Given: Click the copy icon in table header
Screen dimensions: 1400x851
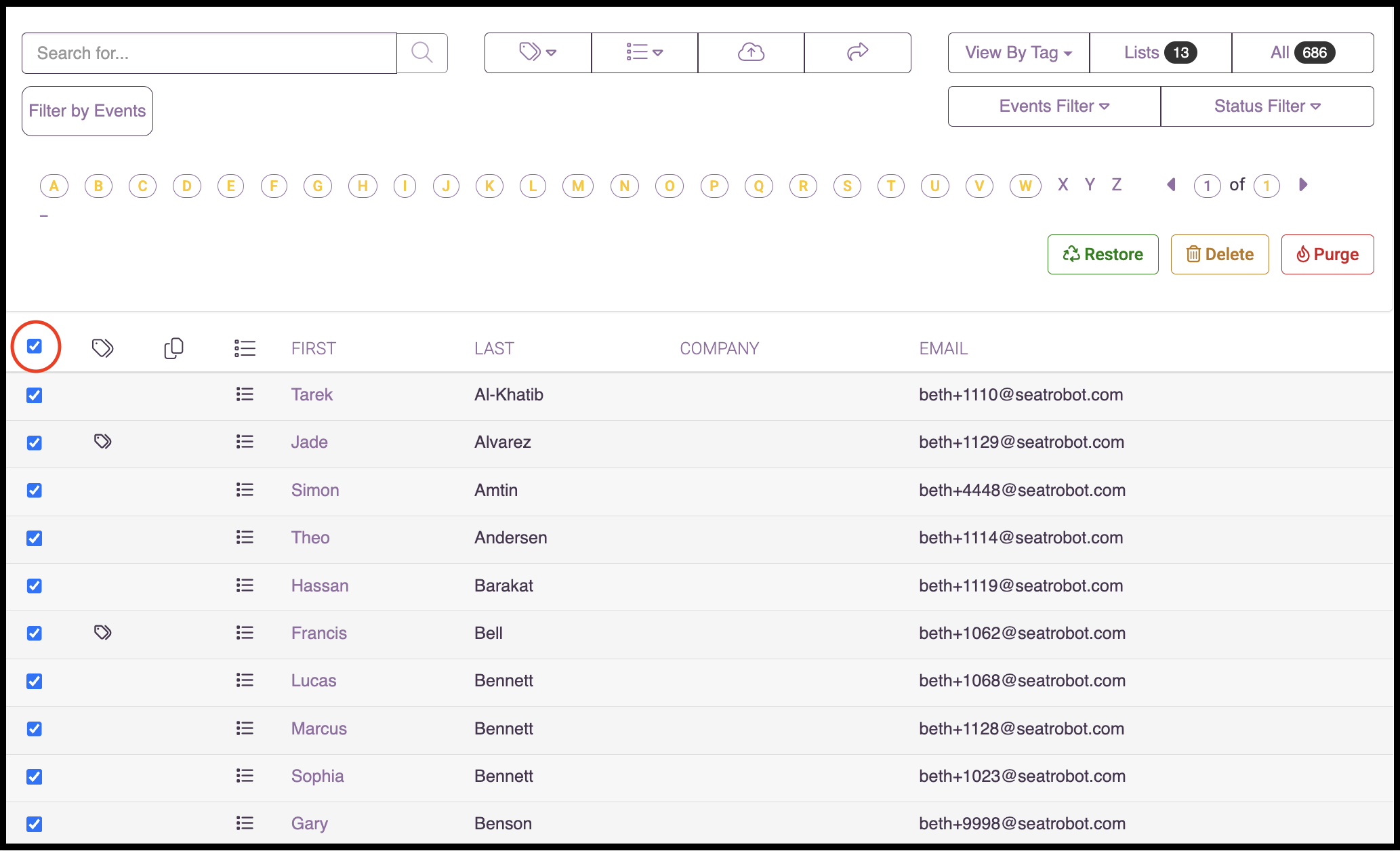Looking at the screenshot, I should click(x=173, y=348).
